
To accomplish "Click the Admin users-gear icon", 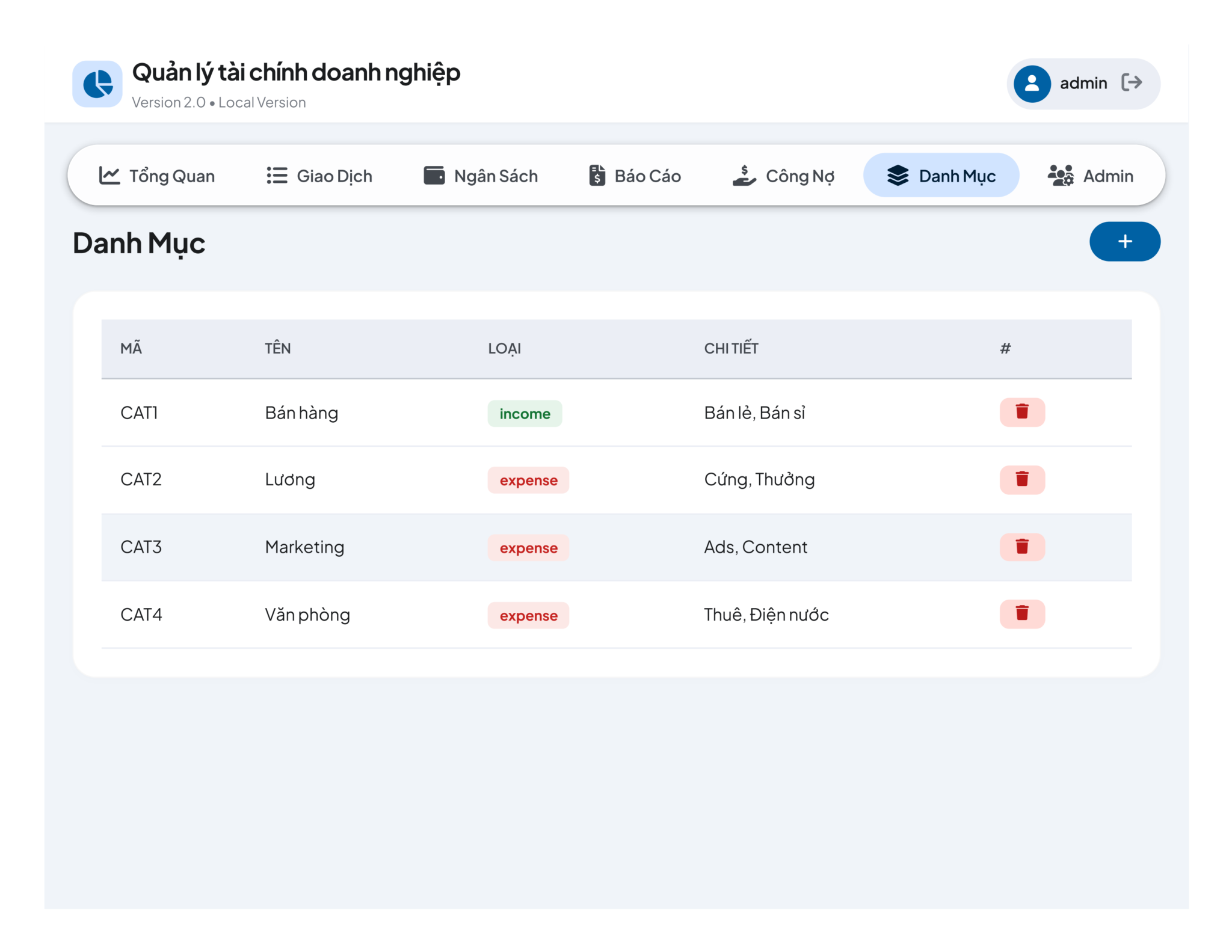I will coord(1061,176).
